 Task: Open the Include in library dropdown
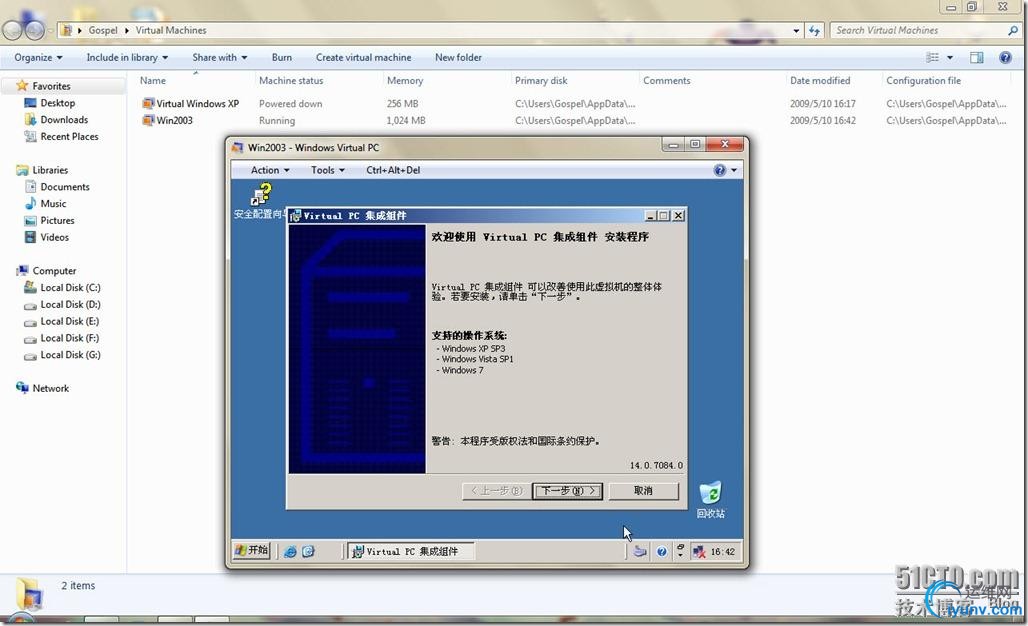pos(127,58)
